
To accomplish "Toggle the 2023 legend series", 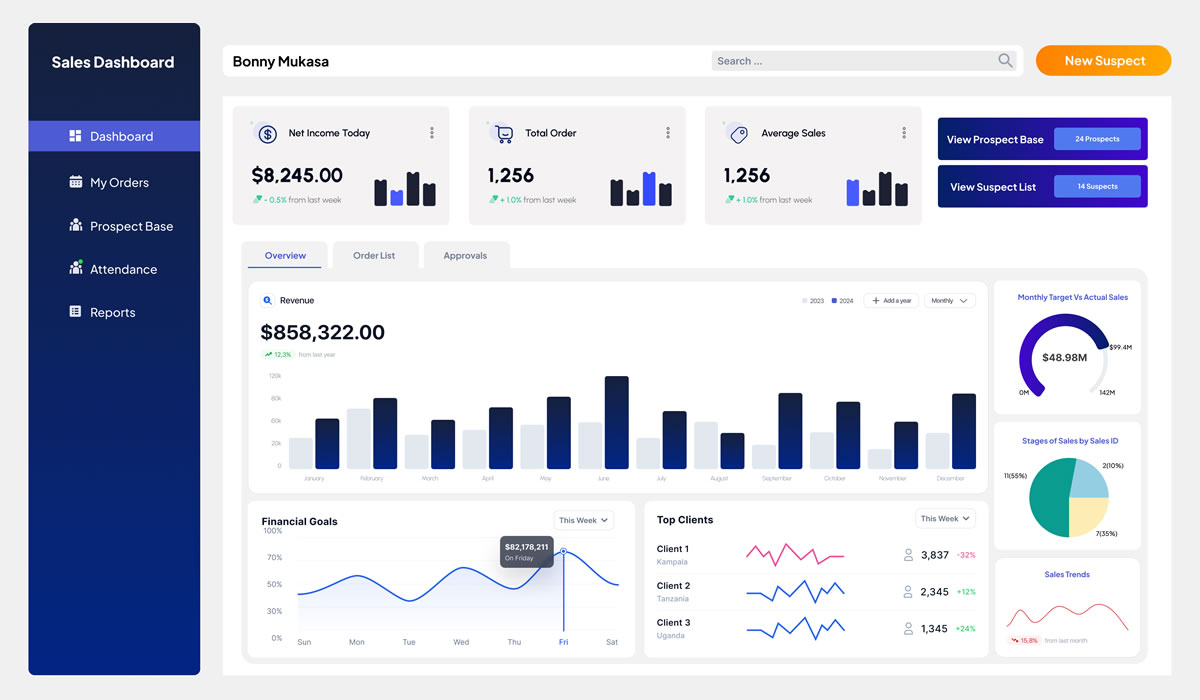I will tap(813, 301).
